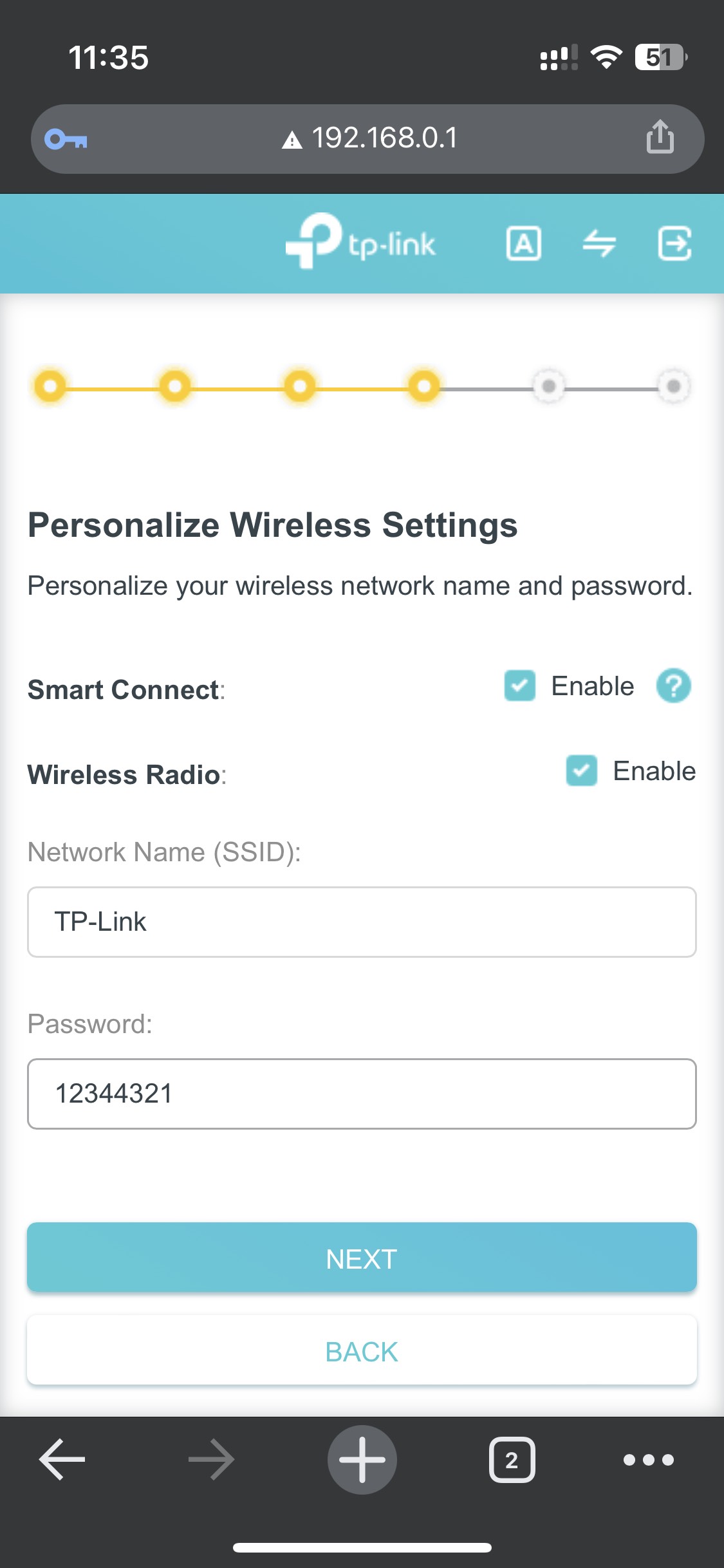Open the browser three-dot menu
The height and width of the screenshot is (1568, 724).
point(649,1460)
